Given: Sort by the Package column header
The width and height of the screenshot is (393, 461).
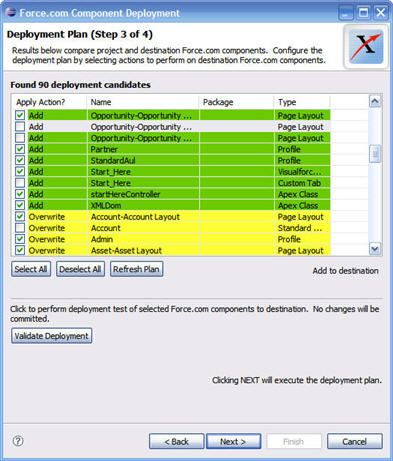Looking at the screenshot, I should pos(236,102).
